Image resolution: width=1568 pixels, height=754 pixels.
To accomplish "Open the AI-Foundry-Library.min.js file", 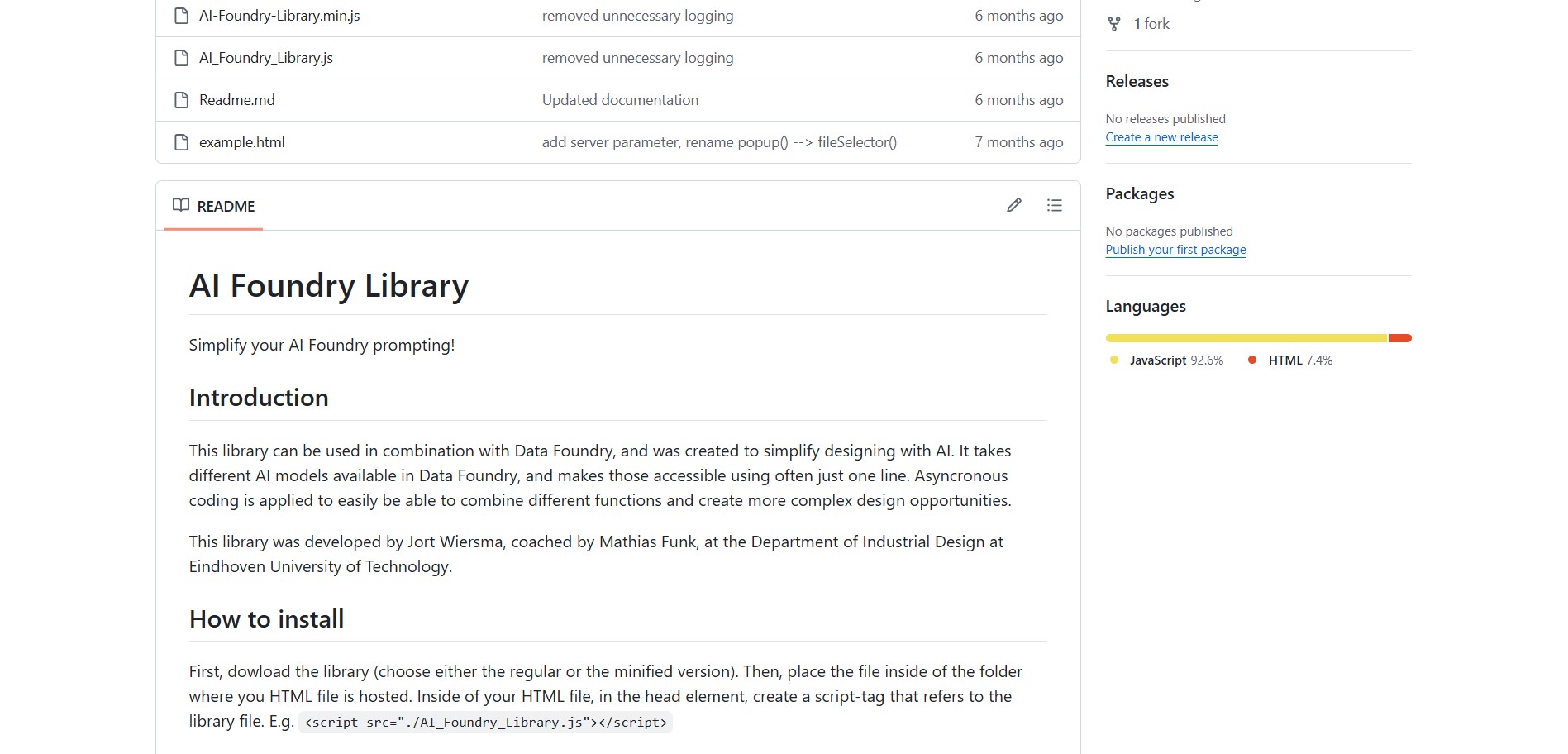I will [279, 16].
